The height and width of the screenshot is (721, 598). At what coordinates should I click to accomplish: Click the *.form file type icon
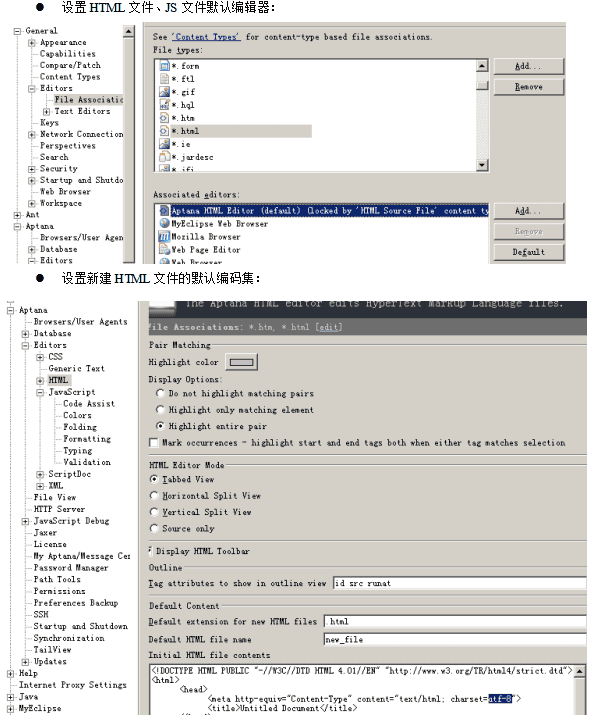click(164, 66)
